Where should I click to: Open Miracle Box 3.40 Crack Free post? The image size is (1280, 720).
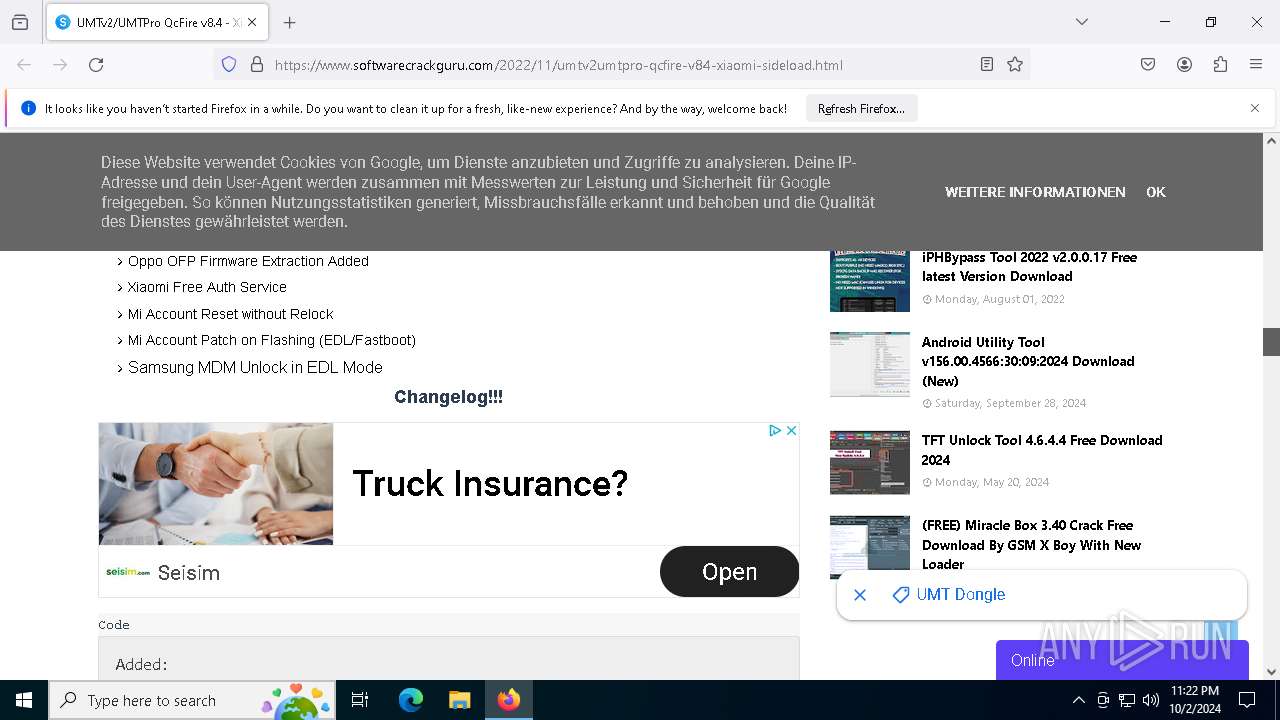[1031, 544]
